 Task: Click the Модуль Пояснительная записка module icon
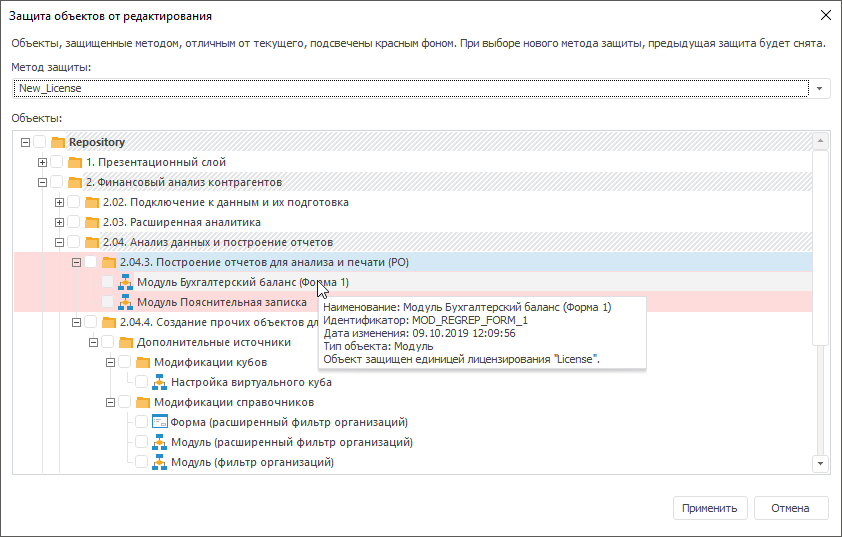tap(126, 302)
